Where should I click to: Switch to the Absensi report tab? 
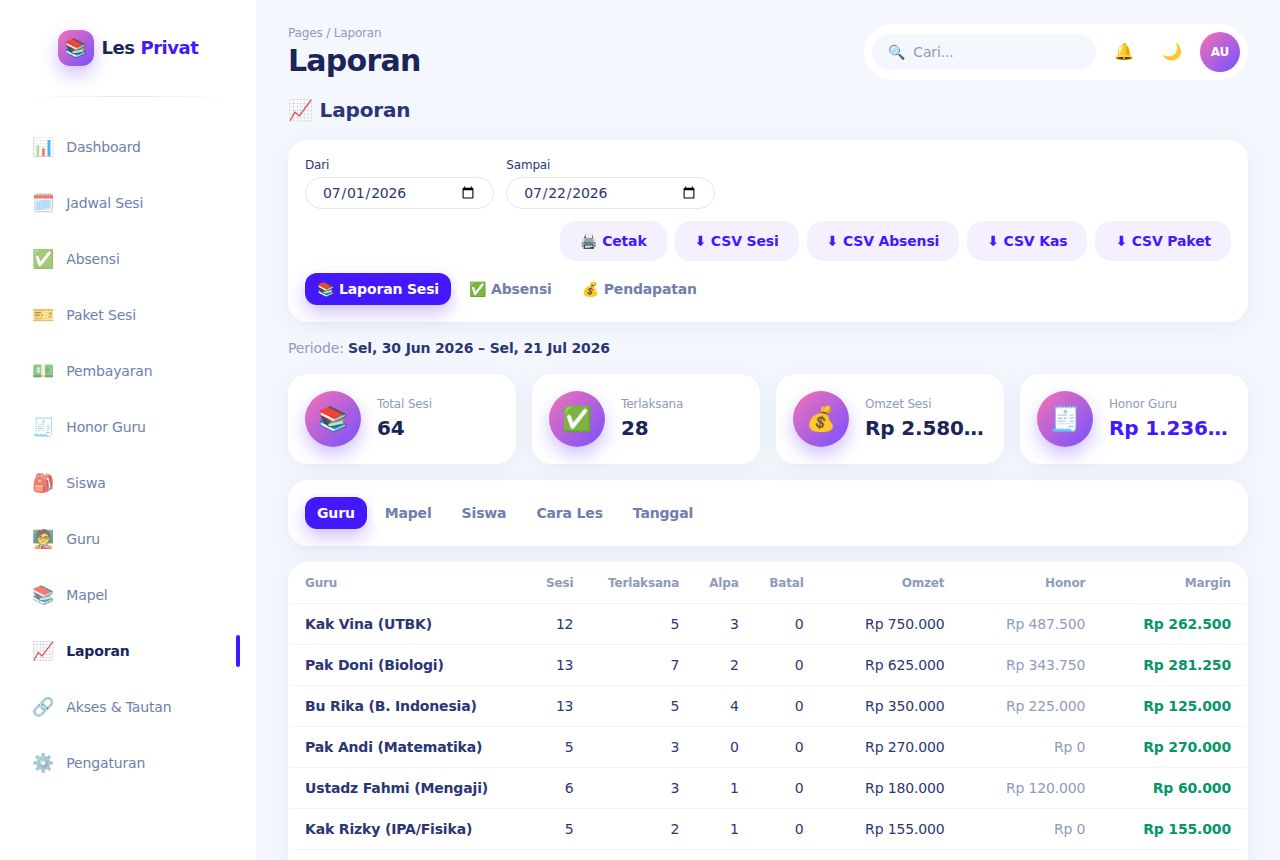pos(510,289)
